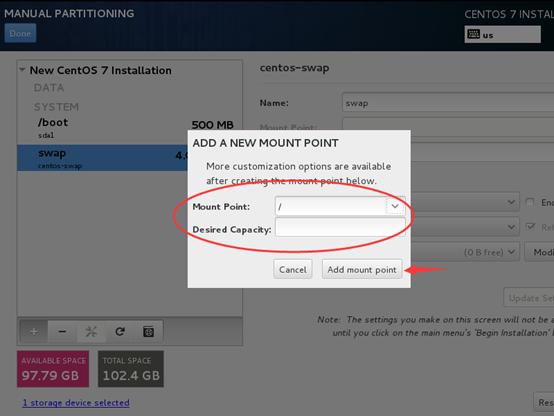Focus the Desired Capacity field
The height and width of the screenshot is (416, 554).
340,227
